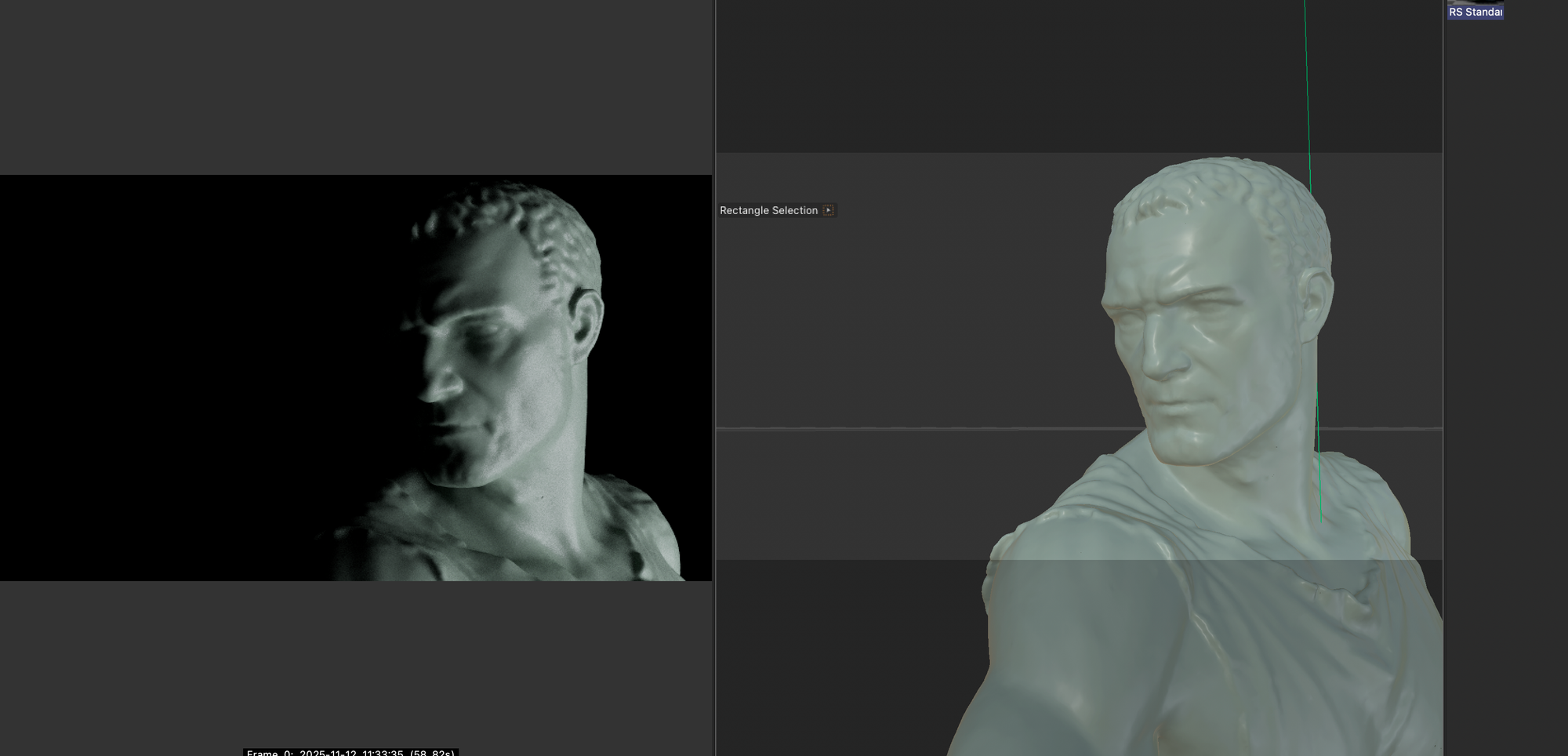Click the horizon line in the 3D viewport
1568x756 pixels.
pos(902,429)
